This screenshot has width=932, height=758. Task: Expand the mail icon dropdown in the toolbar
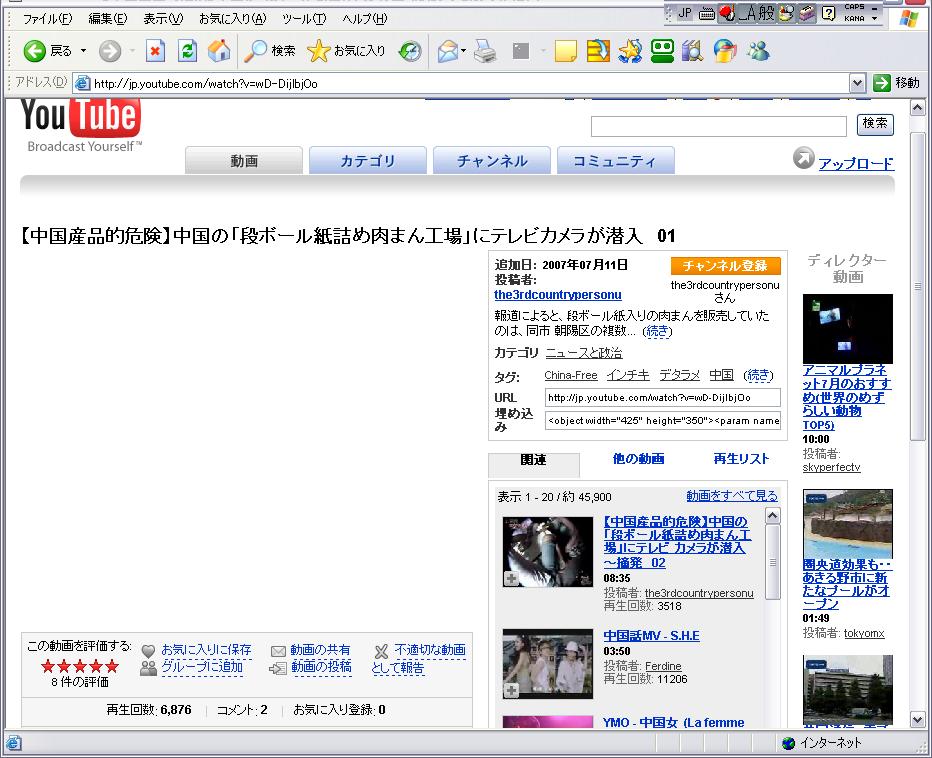pos(464,51)
